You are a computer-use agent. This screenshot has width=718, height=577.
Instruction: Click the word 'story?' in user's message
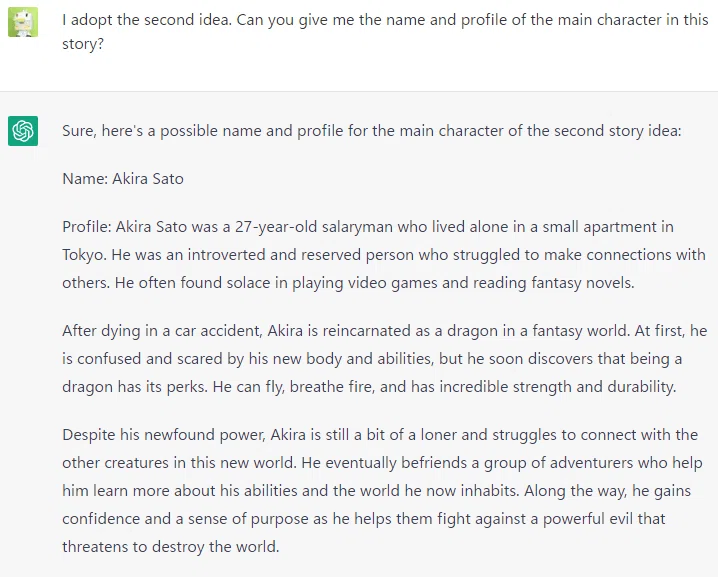pyautogui.click(x=83, y=44)
